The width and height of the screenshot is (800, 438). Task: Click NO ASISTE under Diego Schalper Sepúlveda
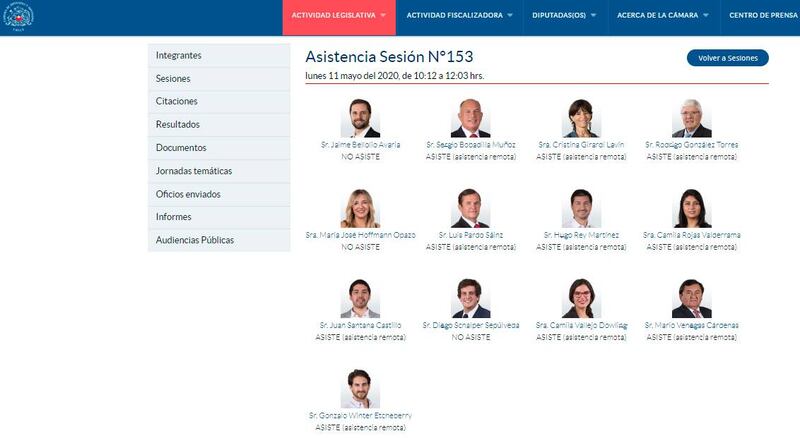pyautogui.click(x=470, y=337)
